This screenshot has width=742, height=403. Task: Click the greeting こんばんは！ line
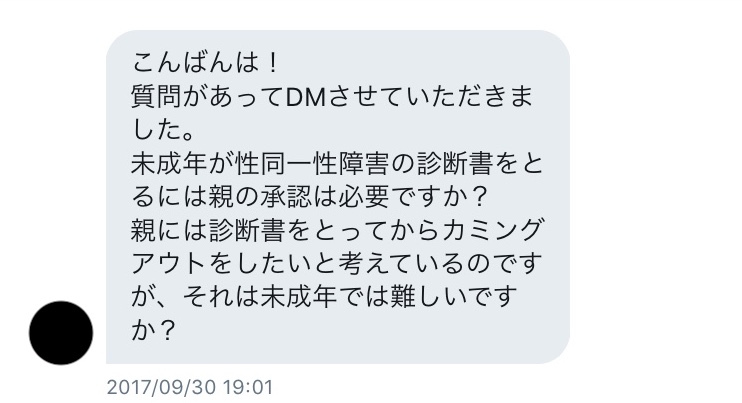tap(206, 64)
